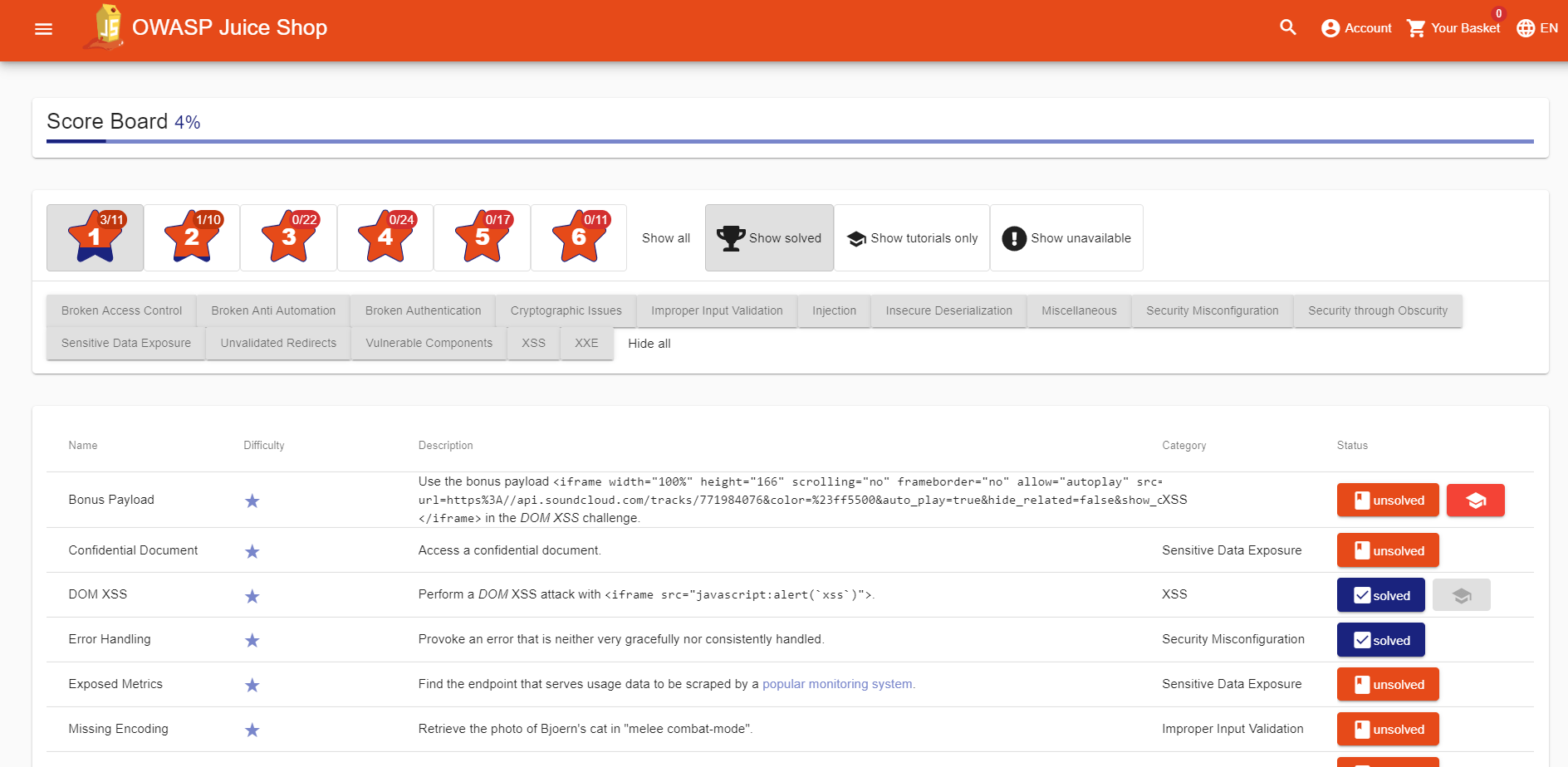Click Error Handling challenge name
The width and height of the screenshot is (1568, 767).
coord(110,639)
